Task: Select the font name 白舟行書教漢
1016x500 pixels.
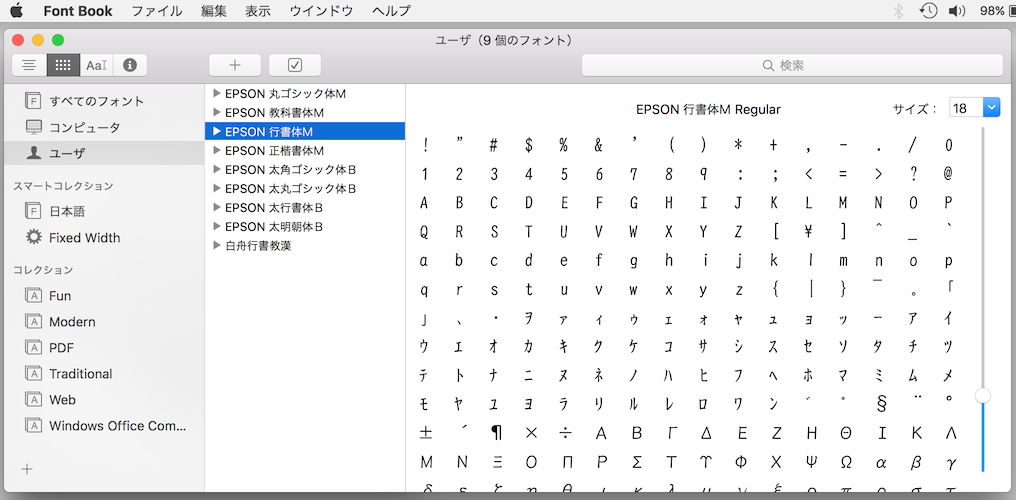Action: (258, 245)
